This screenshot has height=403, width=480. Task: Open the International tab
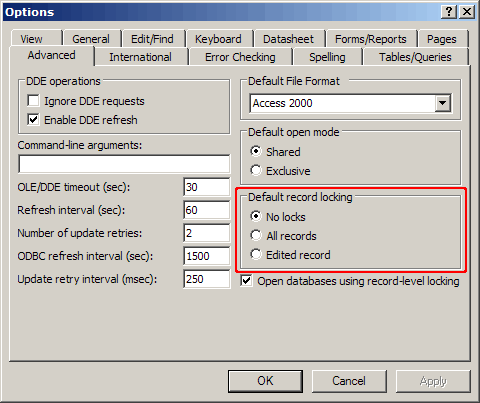click(141, 57)
